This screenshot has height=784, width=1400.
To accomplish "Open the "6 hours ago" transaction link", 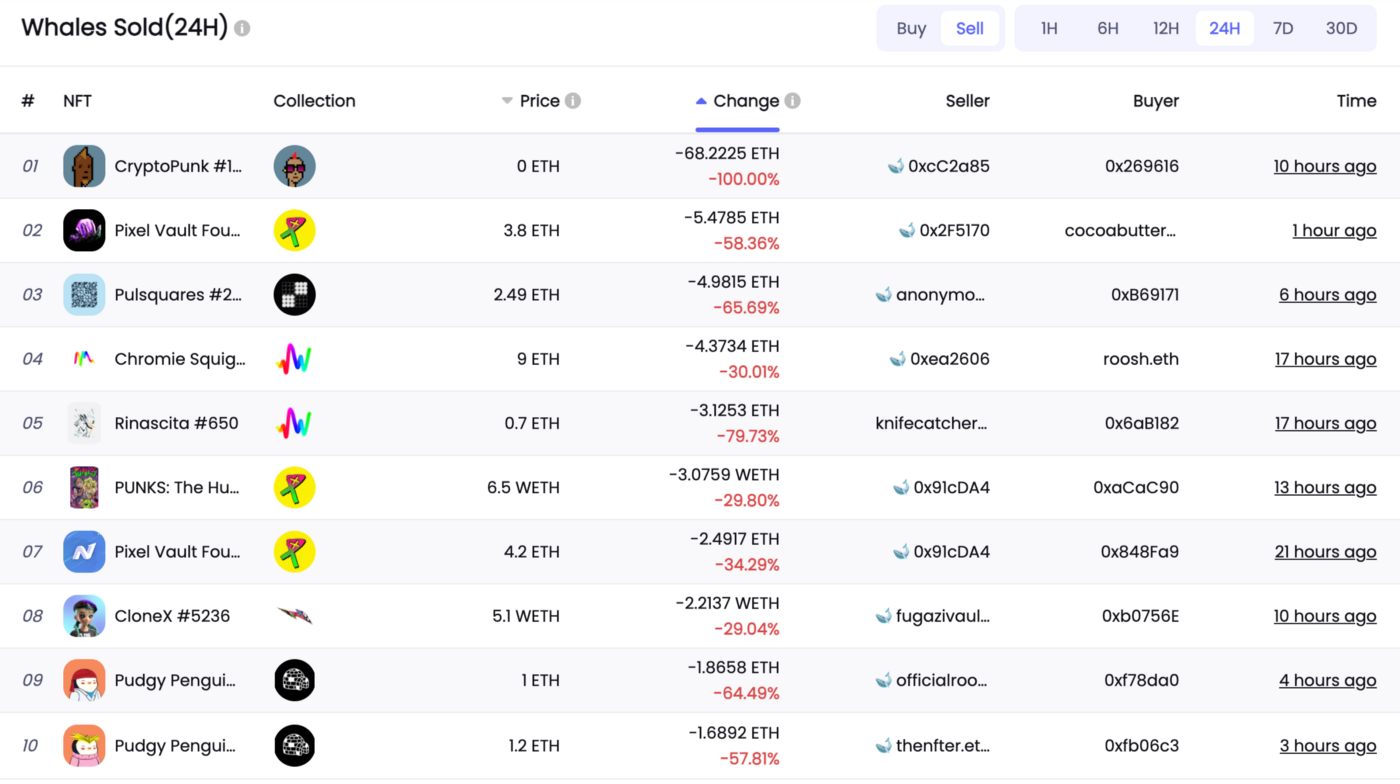I will click(x=1328, y=294).
